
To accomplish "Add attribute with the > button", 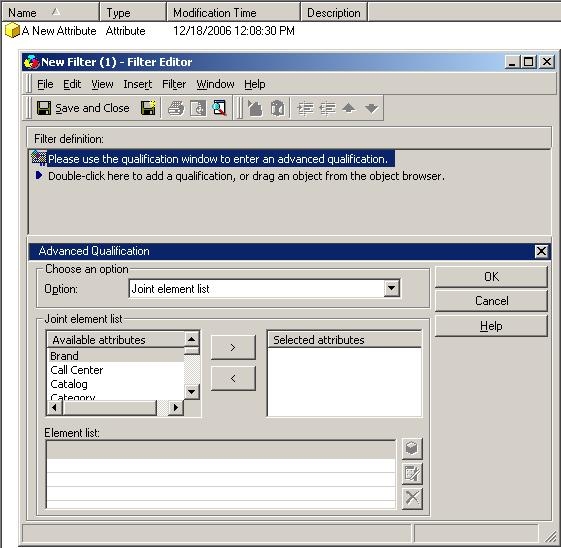I will [x=233, y=347].
